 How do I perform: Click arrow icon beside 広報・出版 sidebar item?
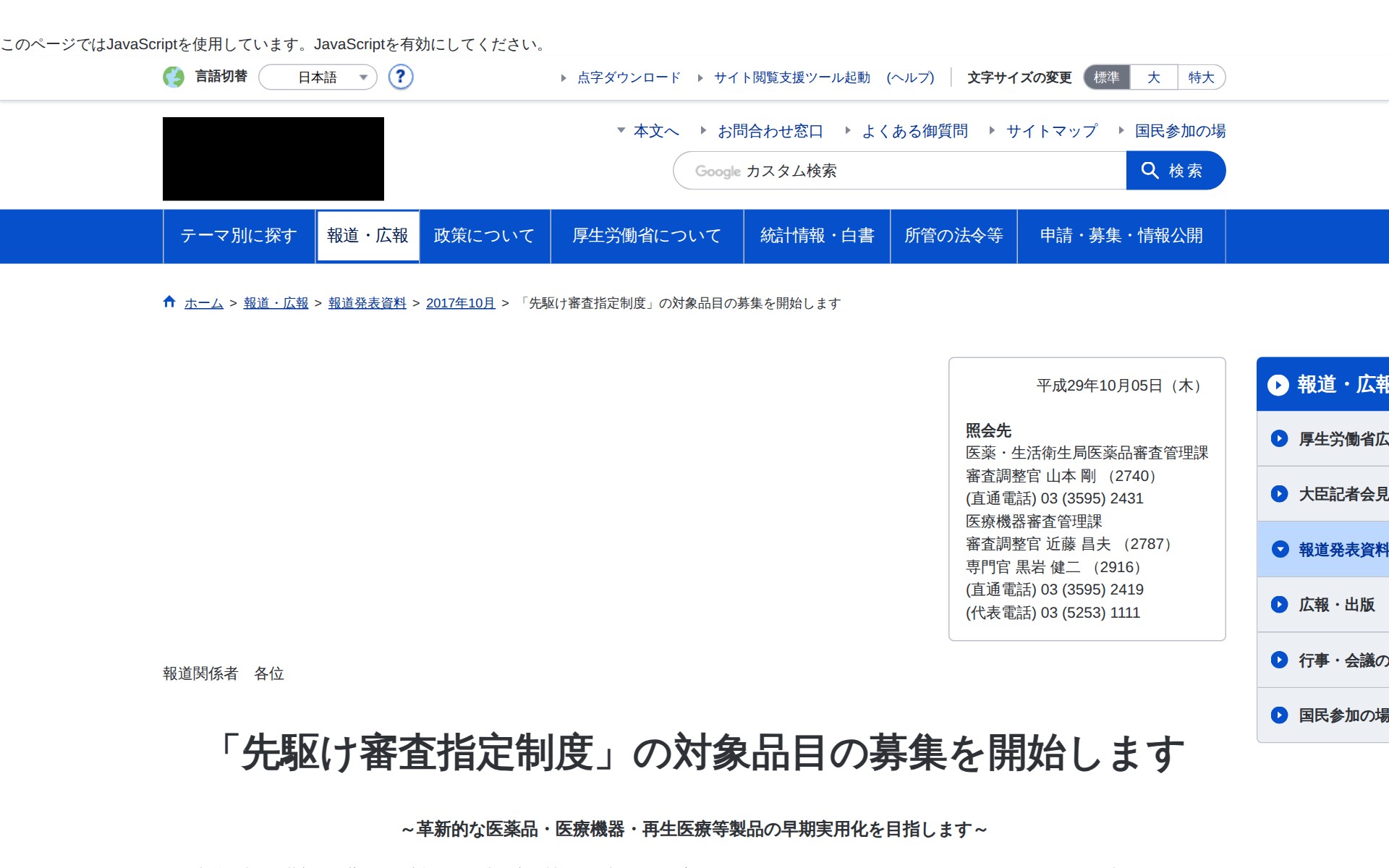click(x=1279, y=605)
